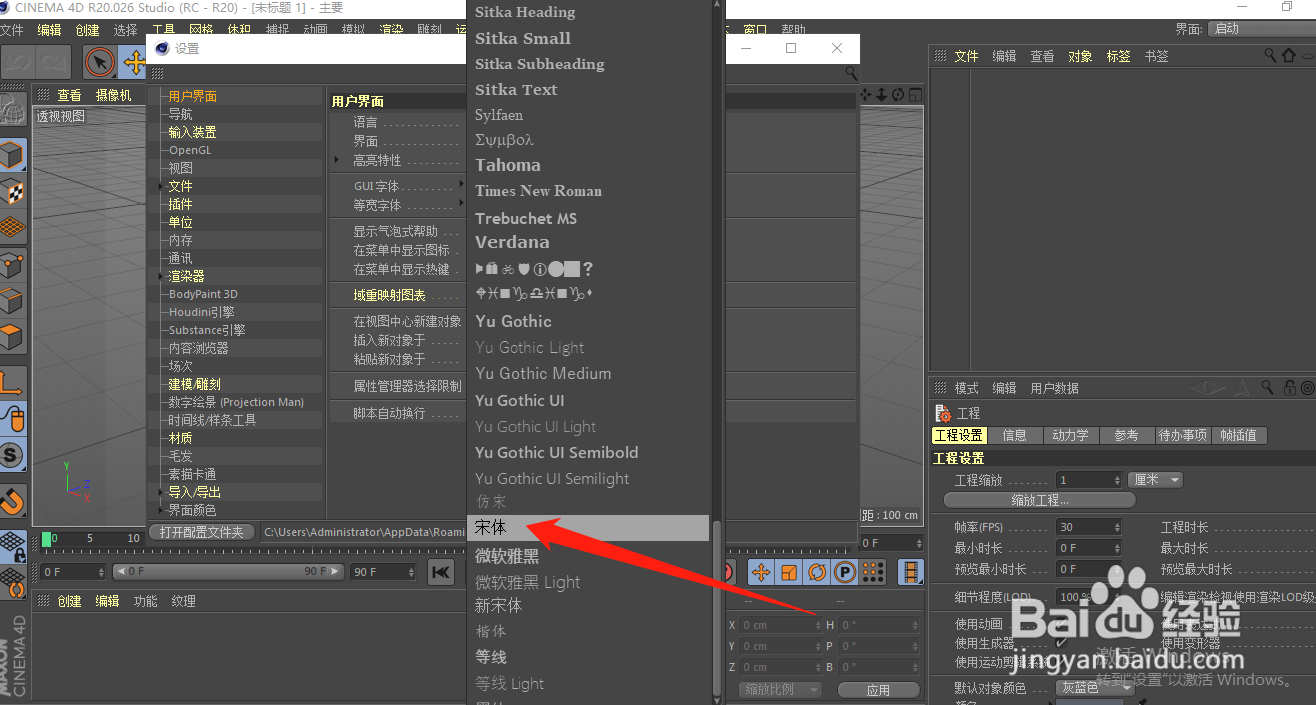
Task: Enable Texture mode checkered cube icon
Action: click(12, 192)
